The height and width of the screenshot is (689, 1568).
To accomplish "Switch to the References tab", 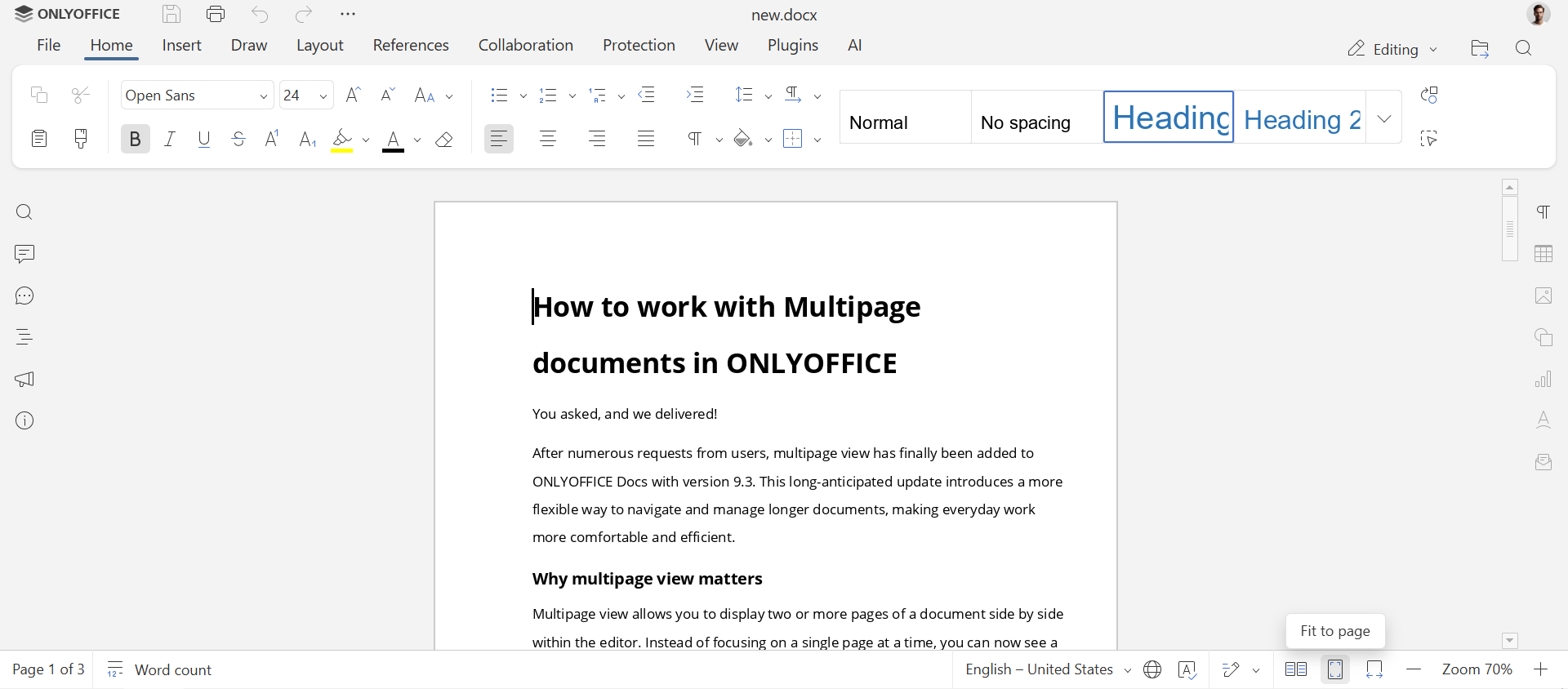I will [x=411, y=45].
